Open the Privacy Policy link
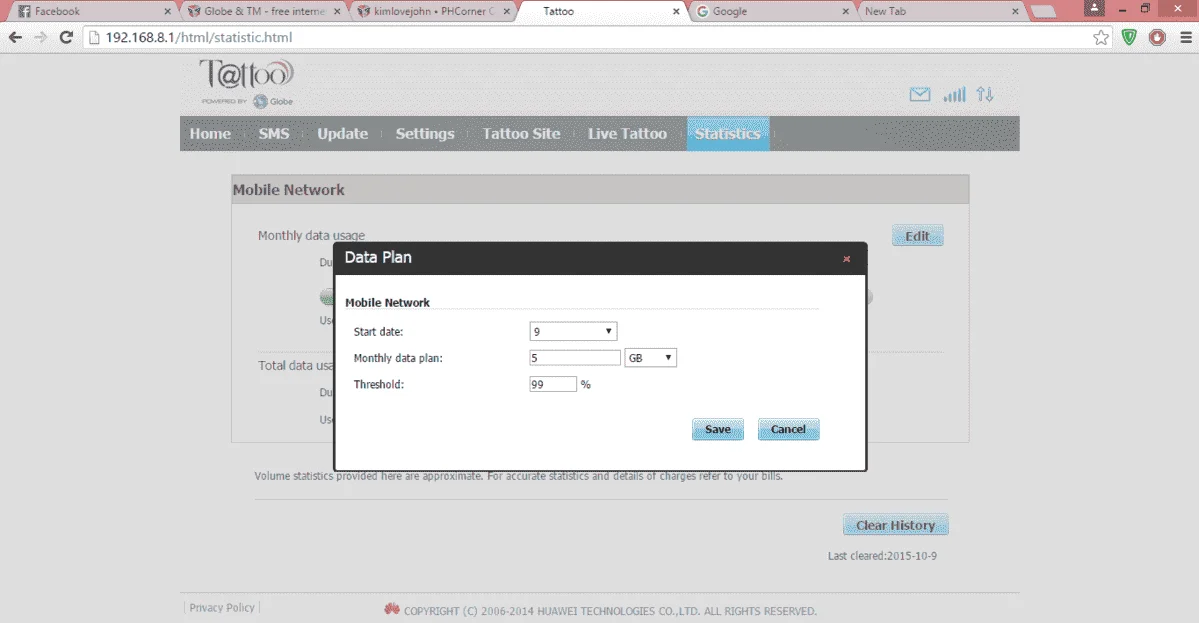This screenshot has width=1199, height=623. [x=222, y=608]
